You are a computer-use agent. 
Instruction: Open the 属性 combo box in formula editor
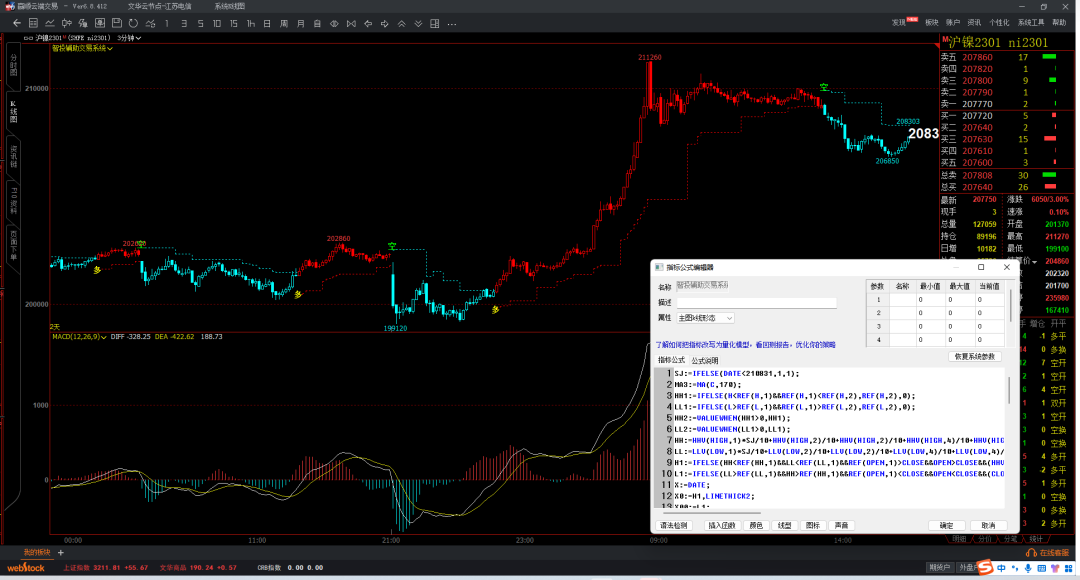click(705, 318)
